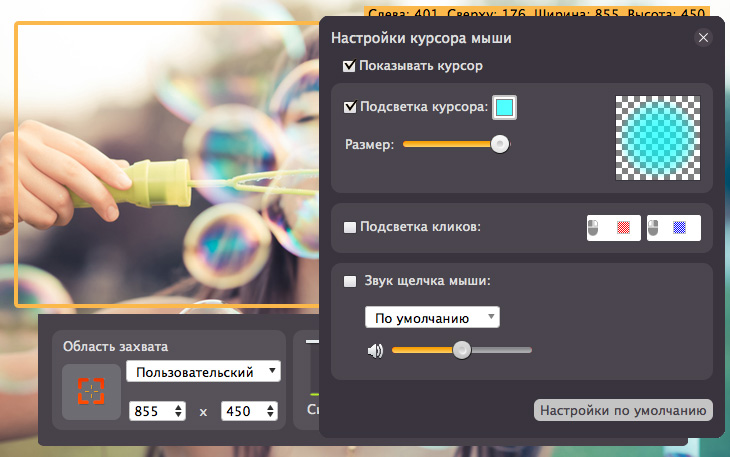Toggle the 'Показывать курсор' checkbox
Viewport: 730px width, 457px height.
[x=349, y=67]
